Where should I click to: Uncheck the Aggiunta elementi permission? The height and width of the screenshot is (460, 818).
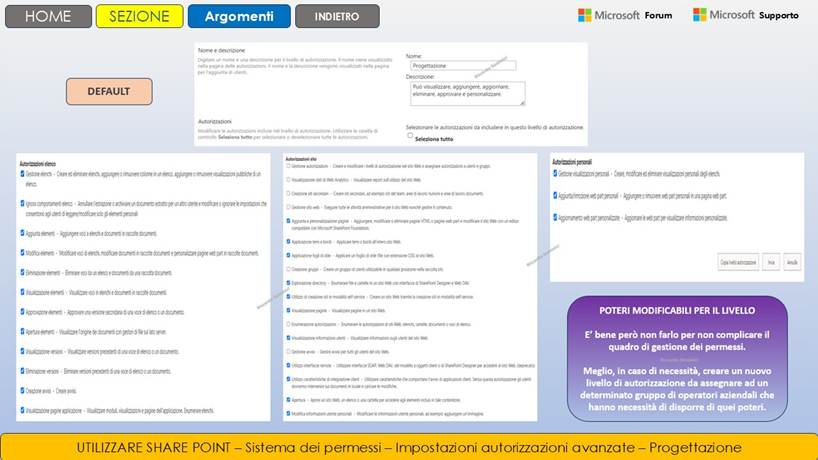click(22, 233)
